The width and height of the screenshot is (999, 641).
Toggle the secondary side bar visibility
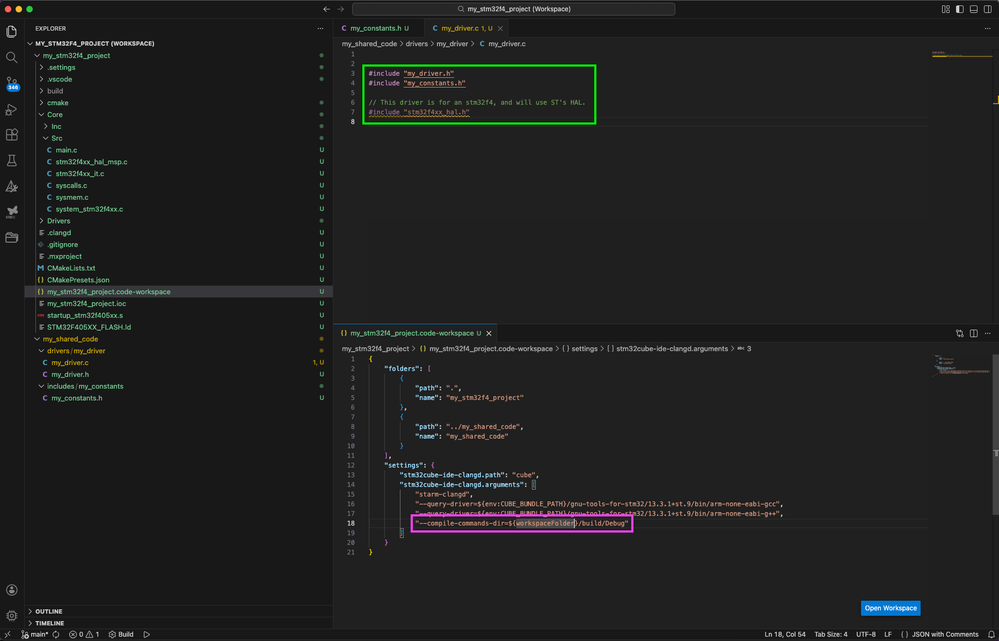(987, 9)
